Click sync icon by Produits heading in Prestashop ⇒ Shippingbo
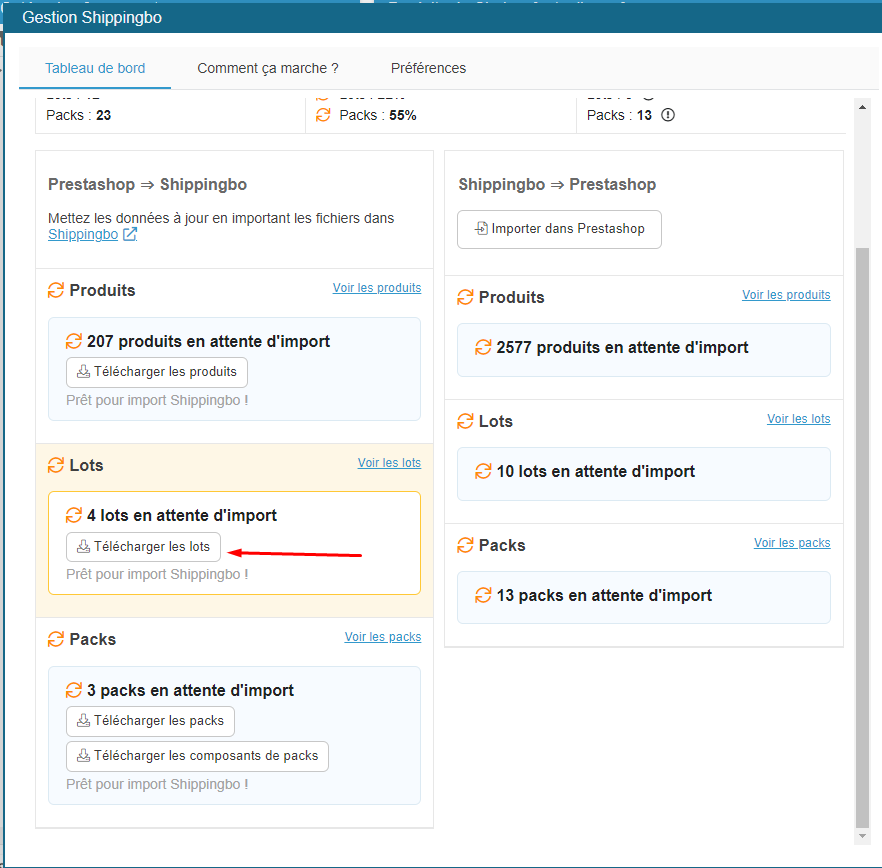 point(56,290)
